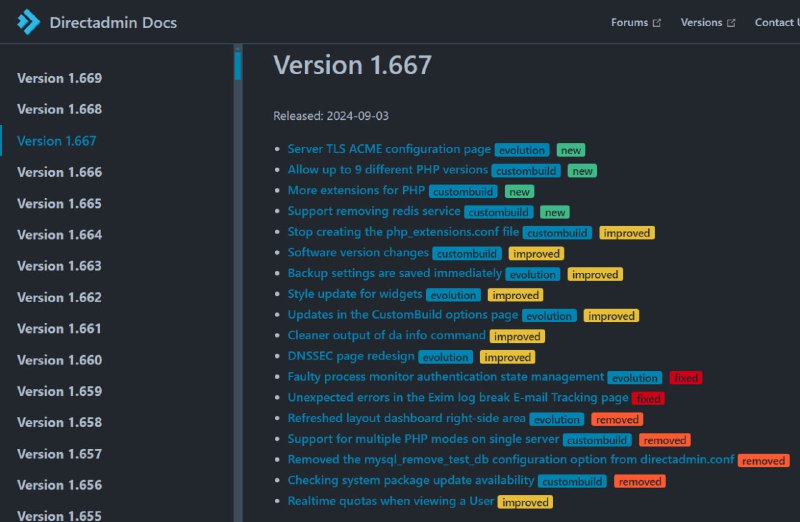Open Style update for widgets link
The image size is (800, 522).
pos(355,294)
